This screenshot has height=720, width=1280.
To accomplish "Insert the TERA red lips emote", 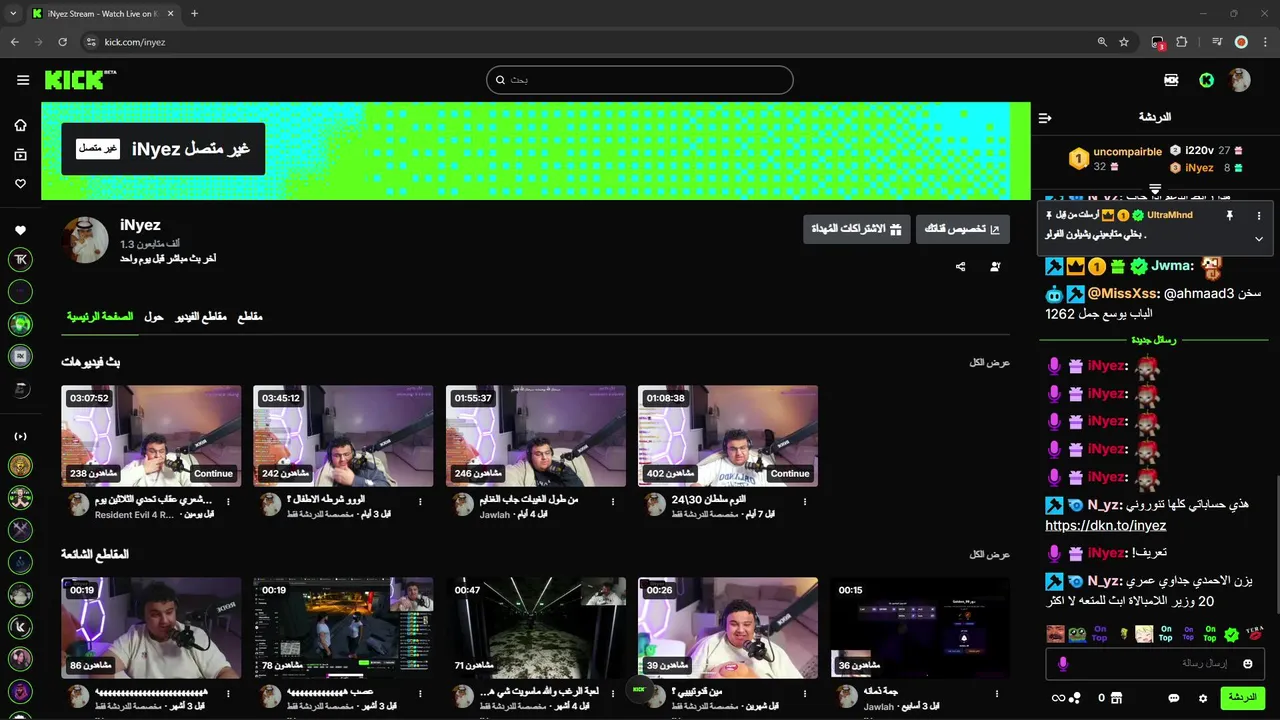I will 1254,634.
